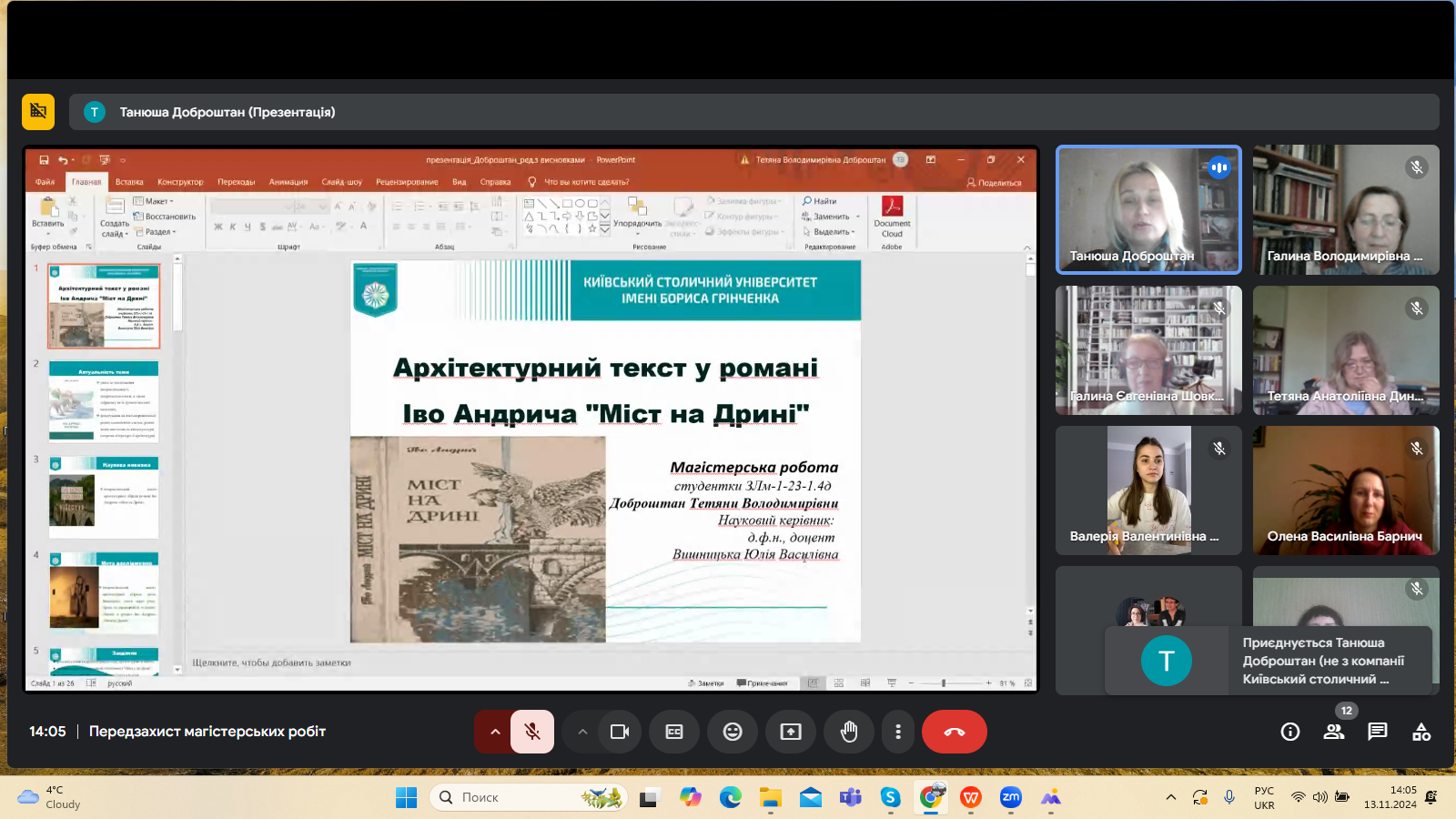This screenshot has width=1456, height=819.
Task: Open the more options three-dot menu
Action: (898, 732)
